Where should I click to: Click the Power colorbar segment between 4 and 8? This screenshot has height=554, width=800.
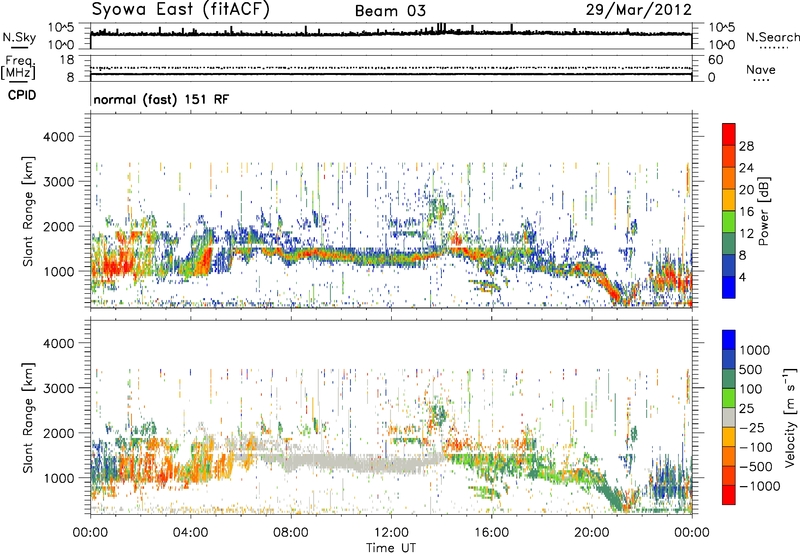[729, 265]
